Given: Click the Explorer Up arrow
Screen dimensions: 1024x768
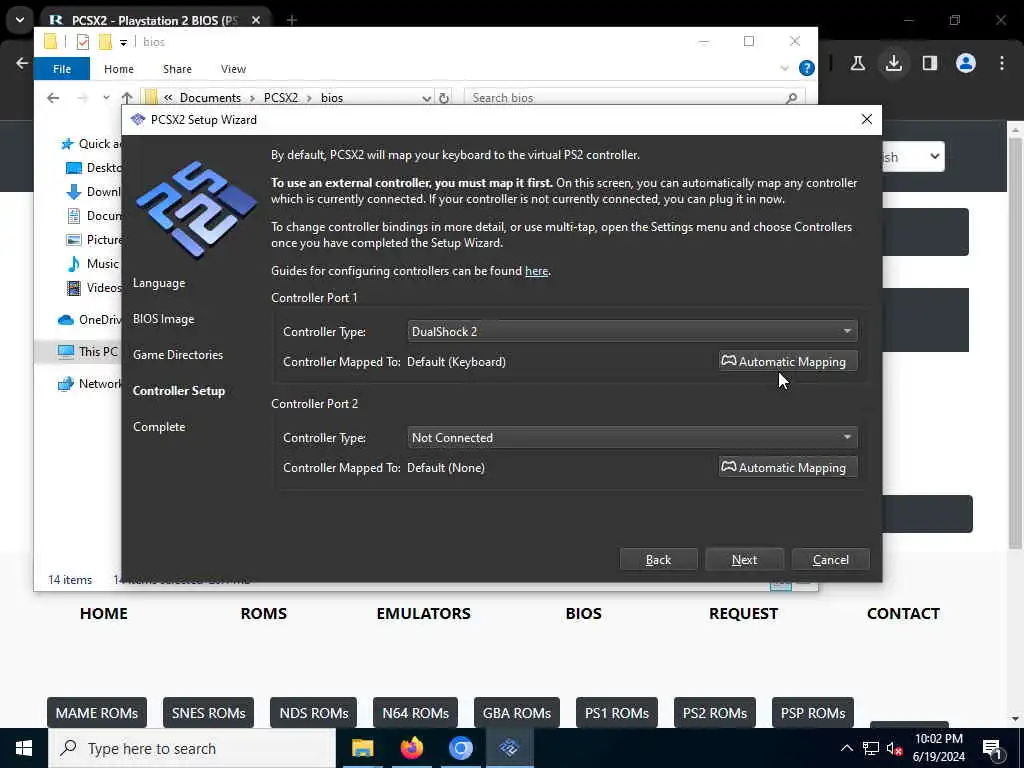Looking at the screenshot, I should [127, 98].
